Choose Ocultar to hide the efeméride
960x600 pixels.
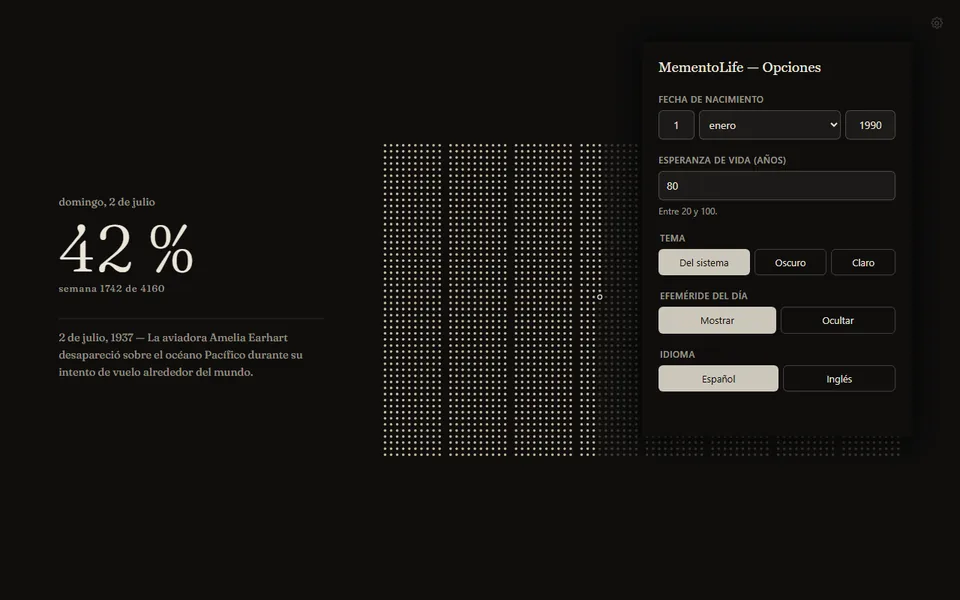click(838, 320)
